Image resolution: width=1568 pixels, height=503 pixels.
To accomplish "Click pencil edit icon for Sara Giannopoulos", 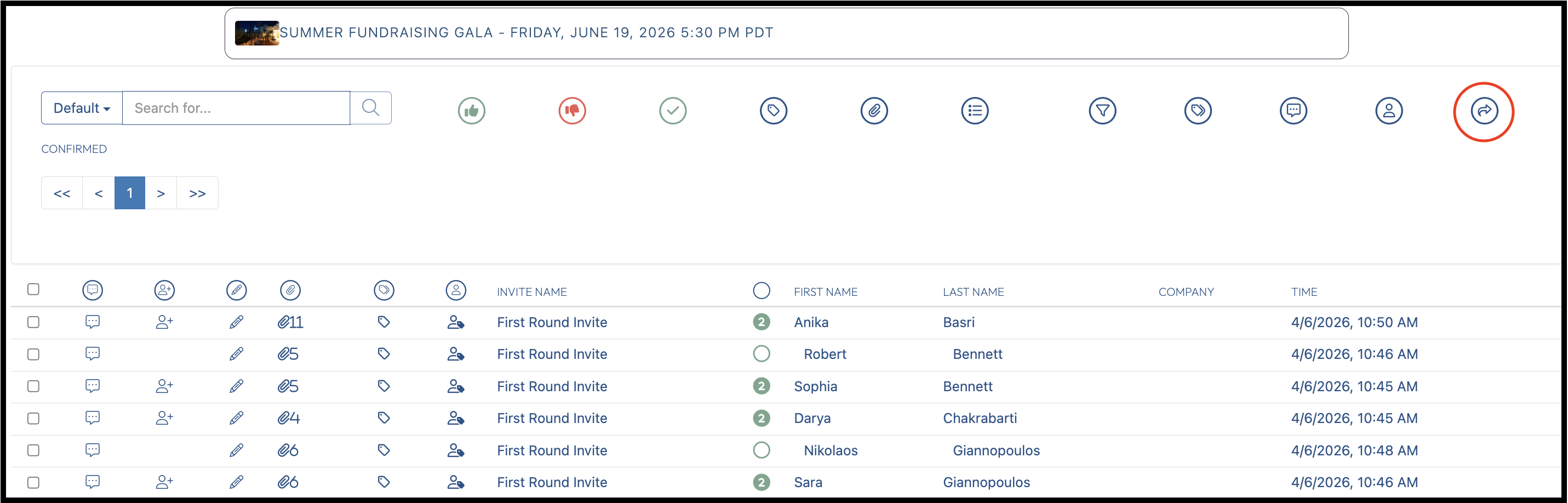I will point(236,482).
